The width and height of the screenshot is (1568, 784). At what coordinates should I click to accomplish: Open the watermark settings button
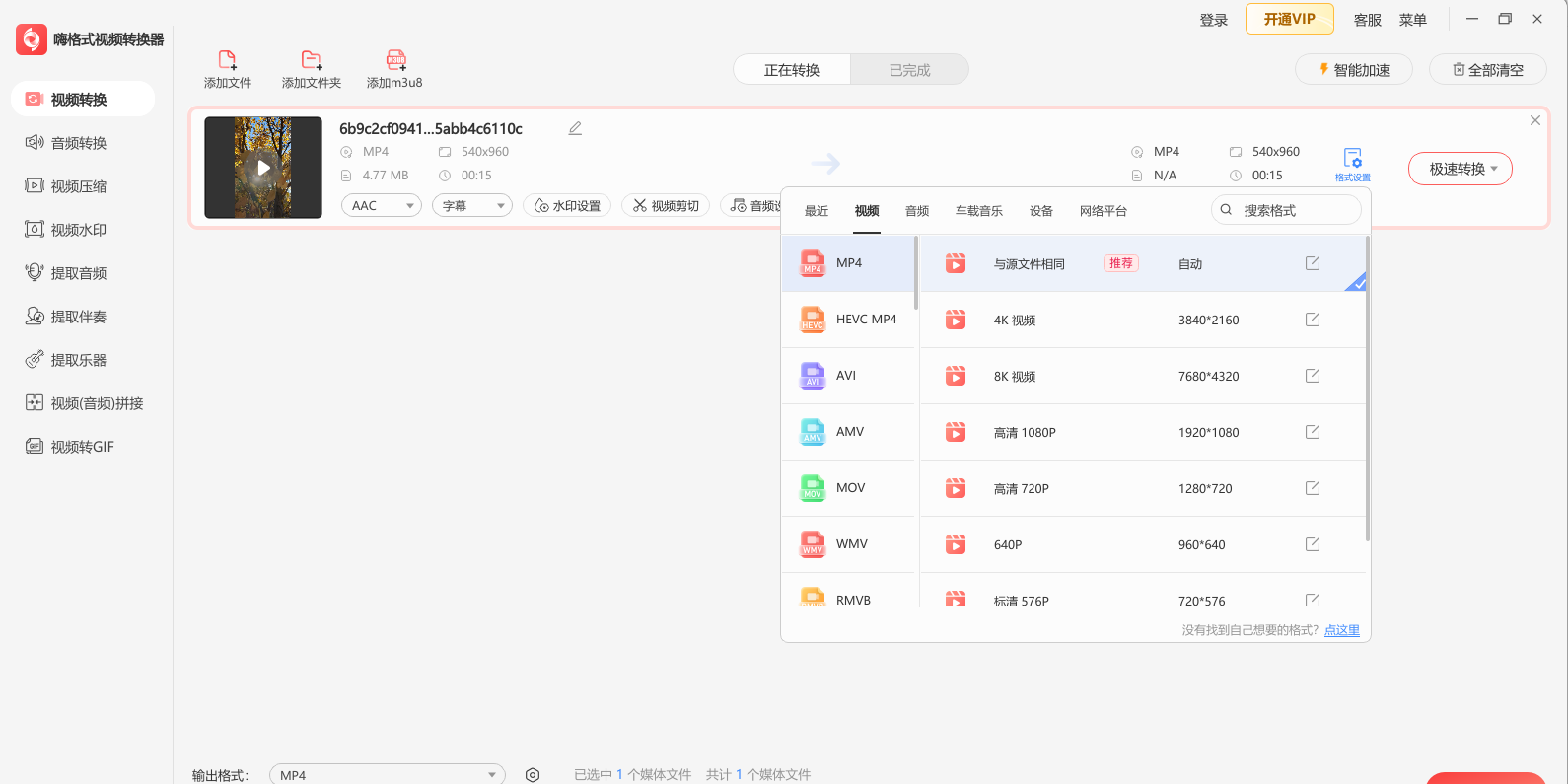point(567,206)
